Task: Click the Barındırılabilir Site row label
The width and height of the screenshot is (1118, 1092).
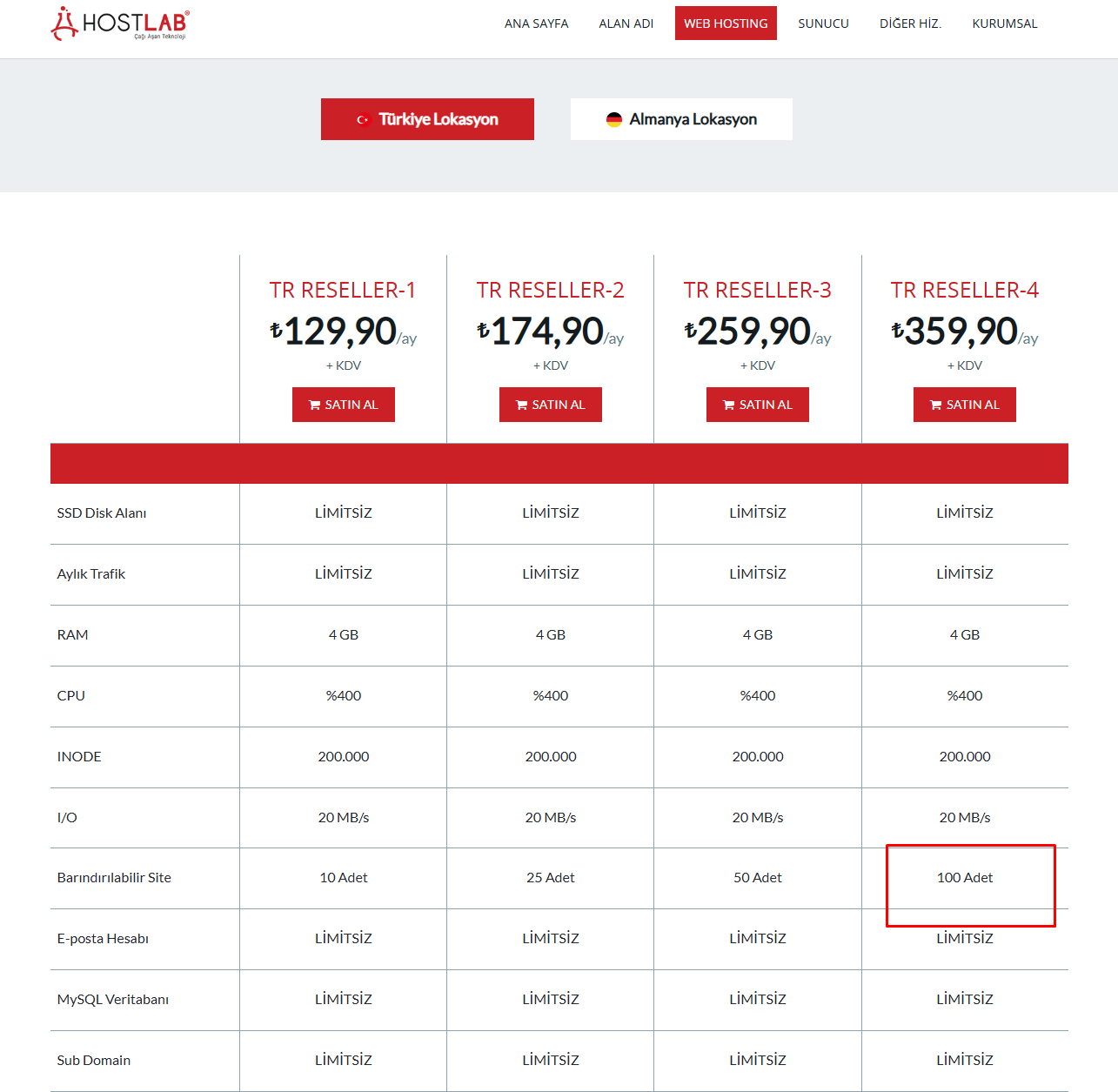Action: (114, 878)
